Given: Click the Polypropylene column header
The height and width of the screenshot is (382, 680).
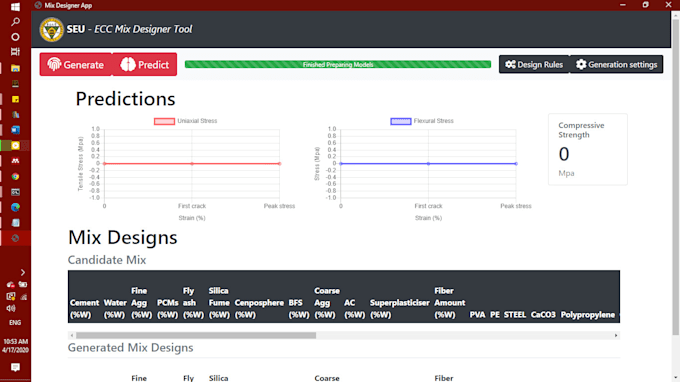Looking at the screenshot, I should (x=588, y=315).
